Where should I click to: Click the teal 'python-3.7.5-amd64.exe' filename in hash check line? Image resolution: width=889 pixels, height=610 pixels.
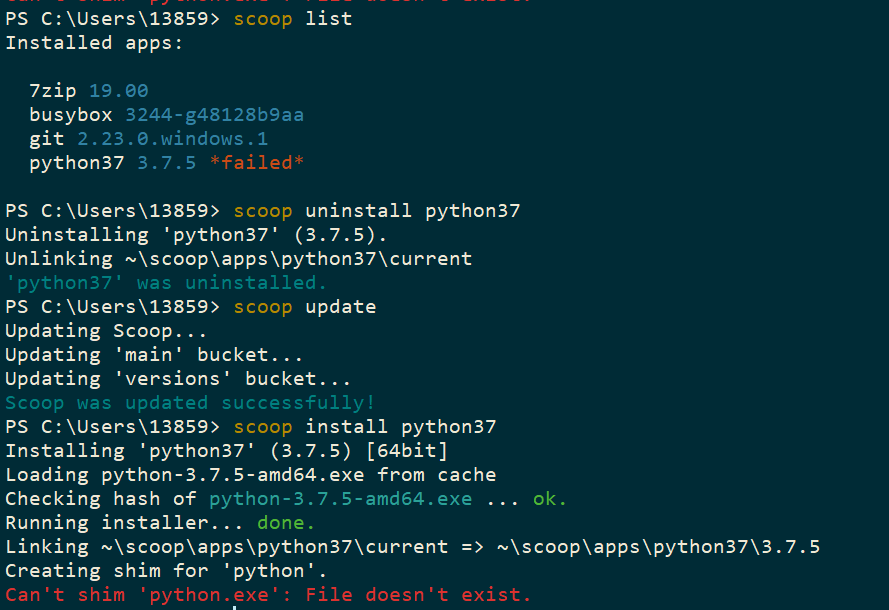[x=341, y=499]
